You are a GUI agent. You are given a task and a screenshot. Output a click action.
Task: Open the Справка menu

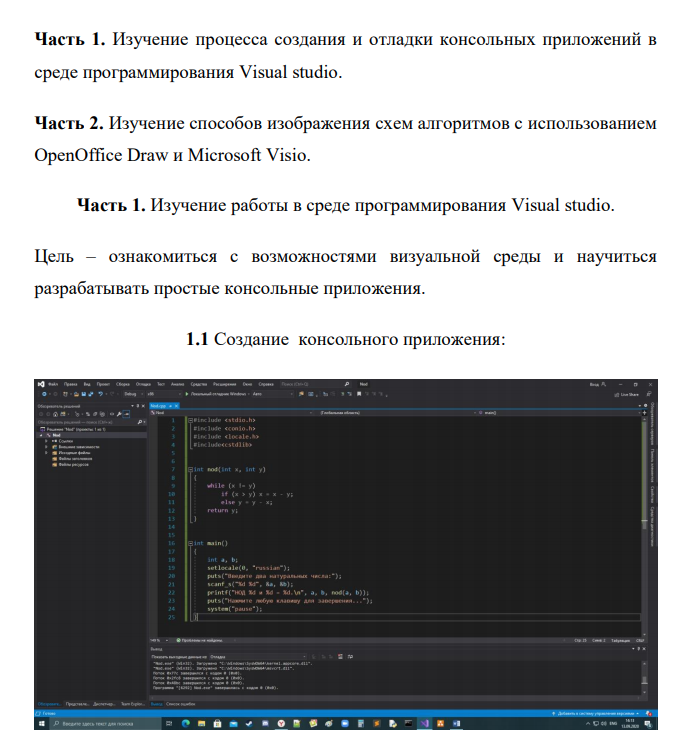[266, 384]
